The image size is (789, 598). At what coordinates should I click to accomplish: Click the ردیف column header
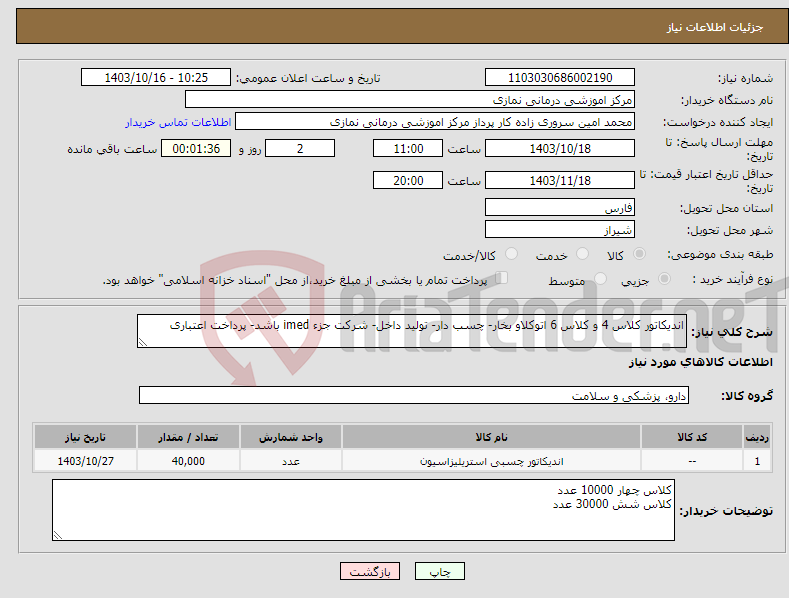[757, 437]
